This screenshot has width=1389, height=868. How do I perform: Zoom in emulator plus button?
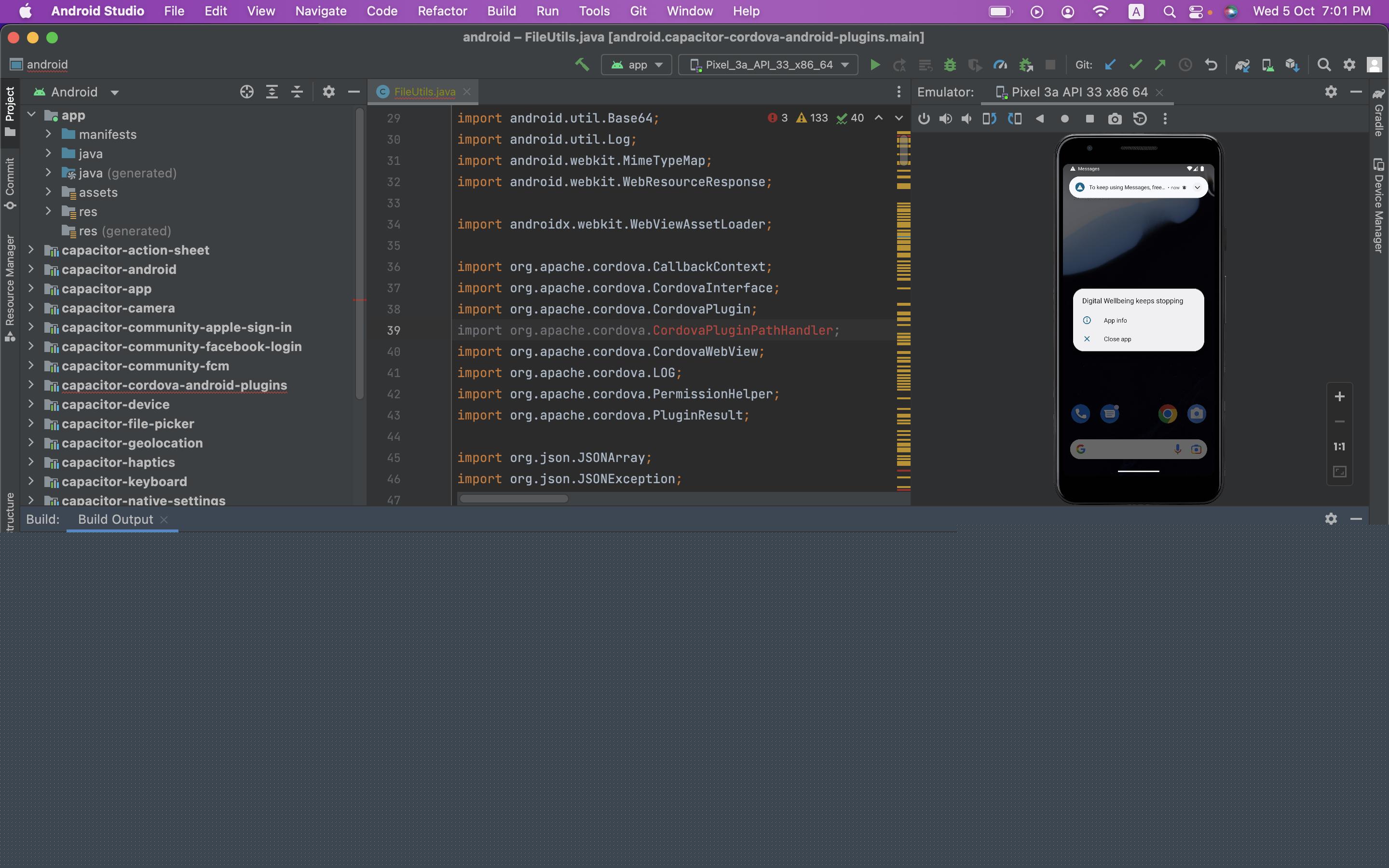(x=1339, y=397)
